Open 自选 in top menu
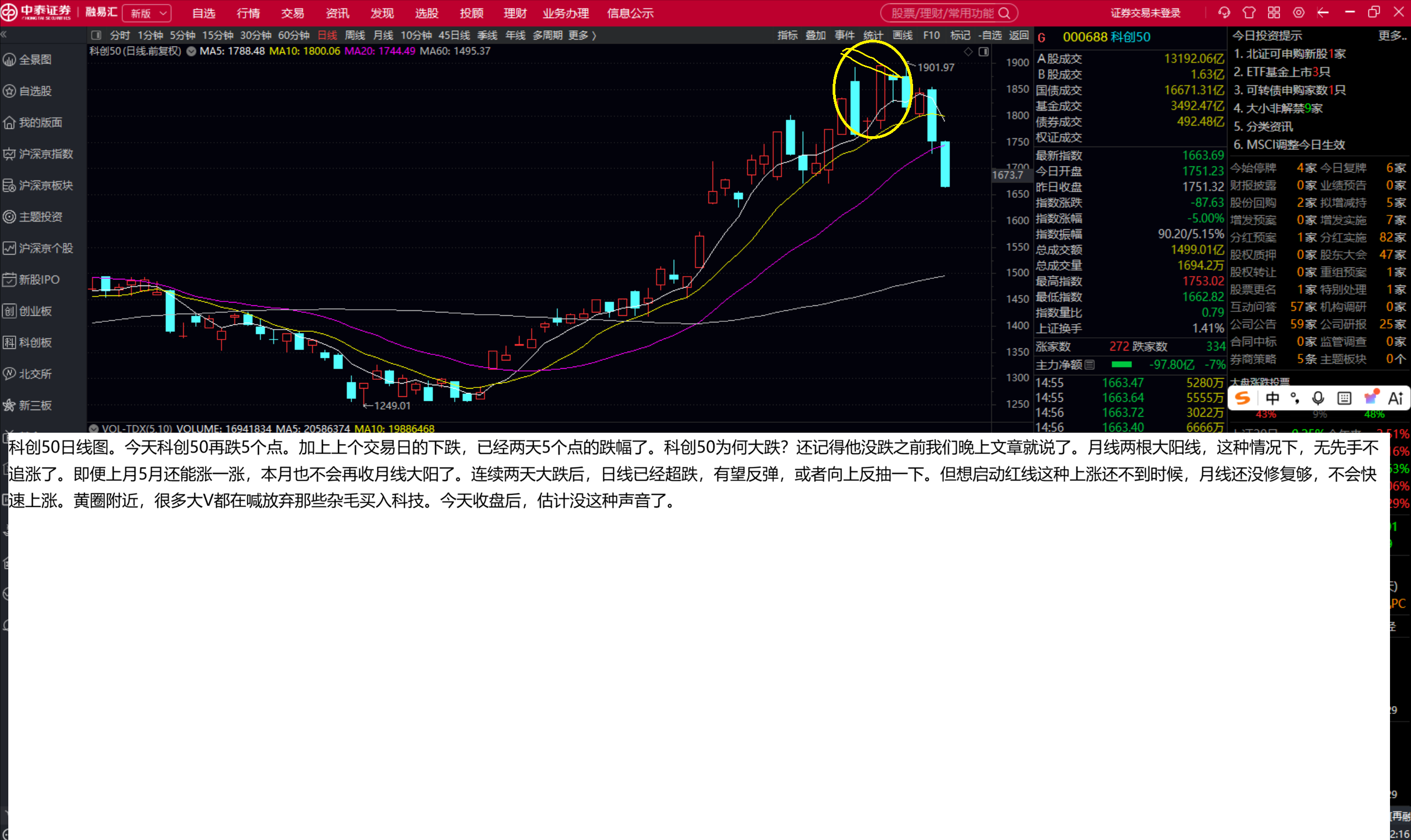This screenshot has height=840, width=1411. pos(204,13)
